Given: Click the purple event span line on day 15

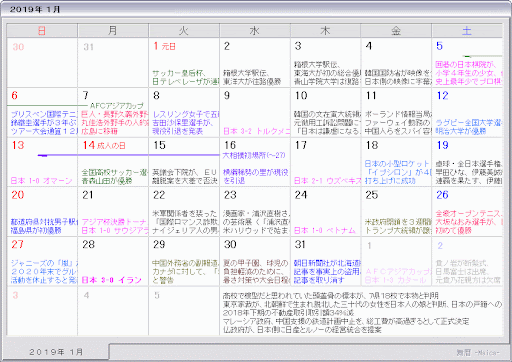Looking at the screenshot, I should point(184,155).
